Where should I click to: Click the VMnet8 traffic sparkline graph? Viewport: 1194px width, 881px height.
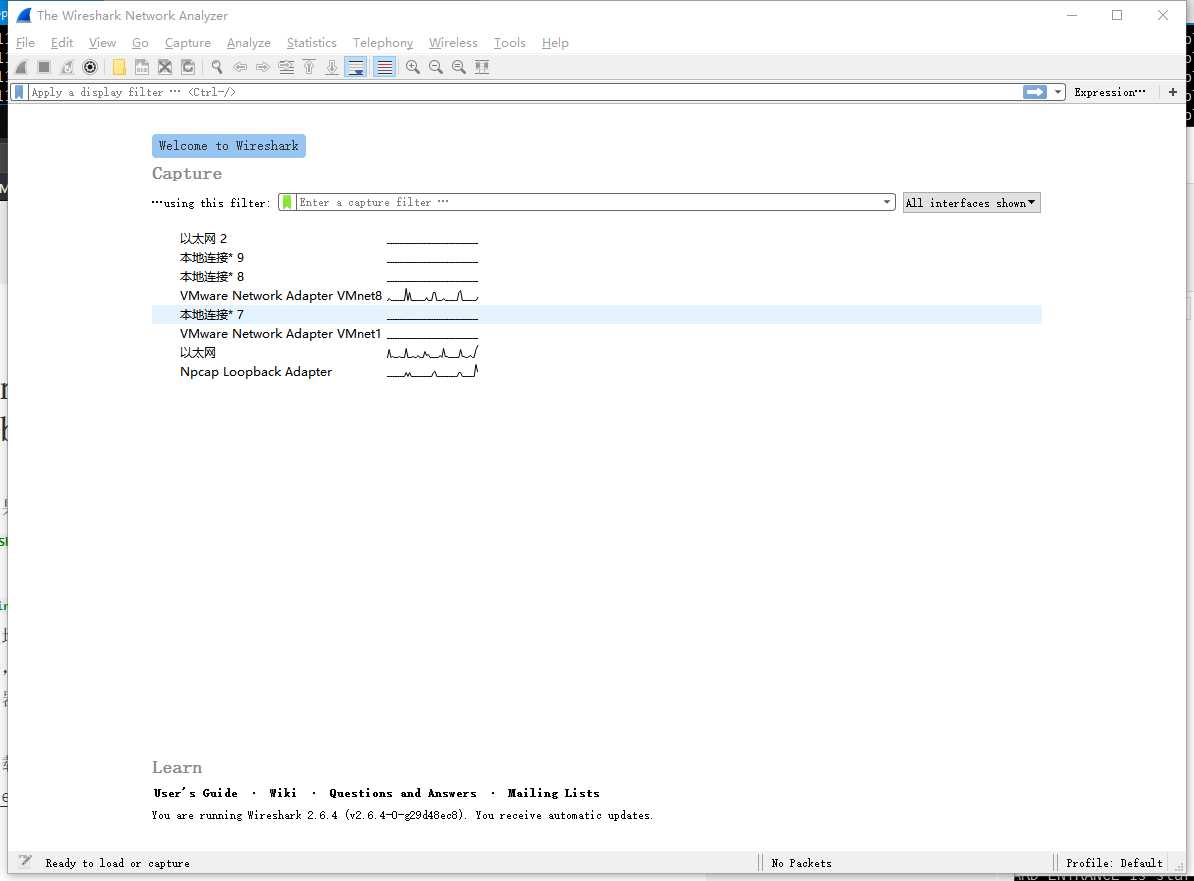(x=433, y=295)
